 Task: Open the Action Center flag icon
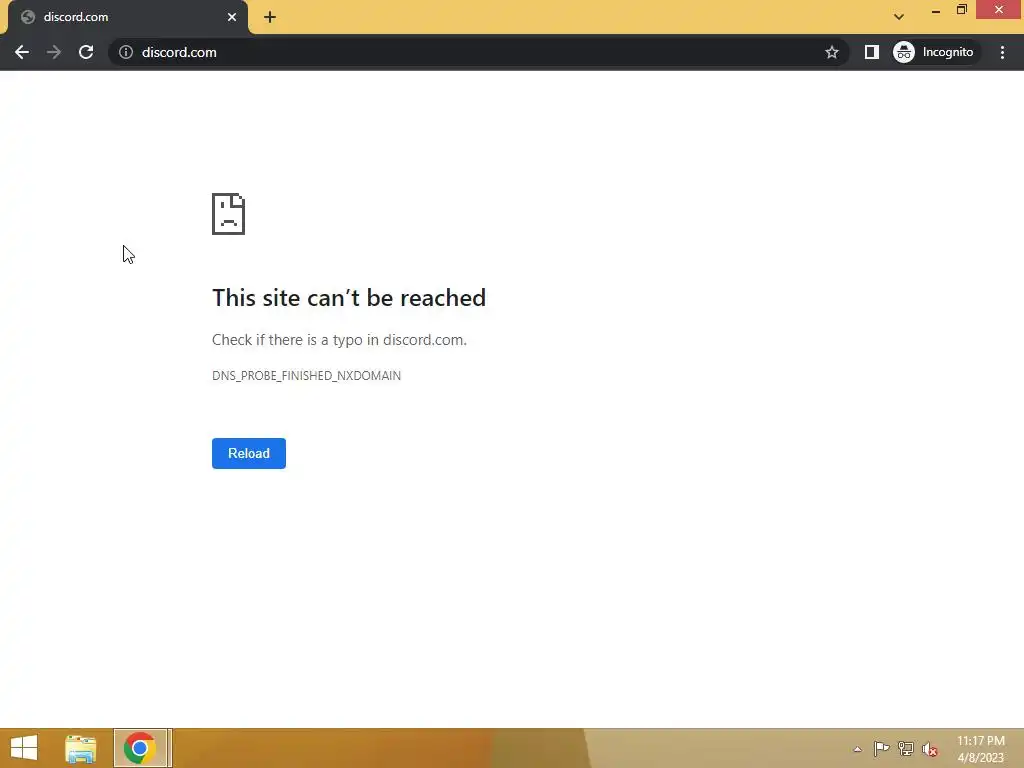[881, 749]
